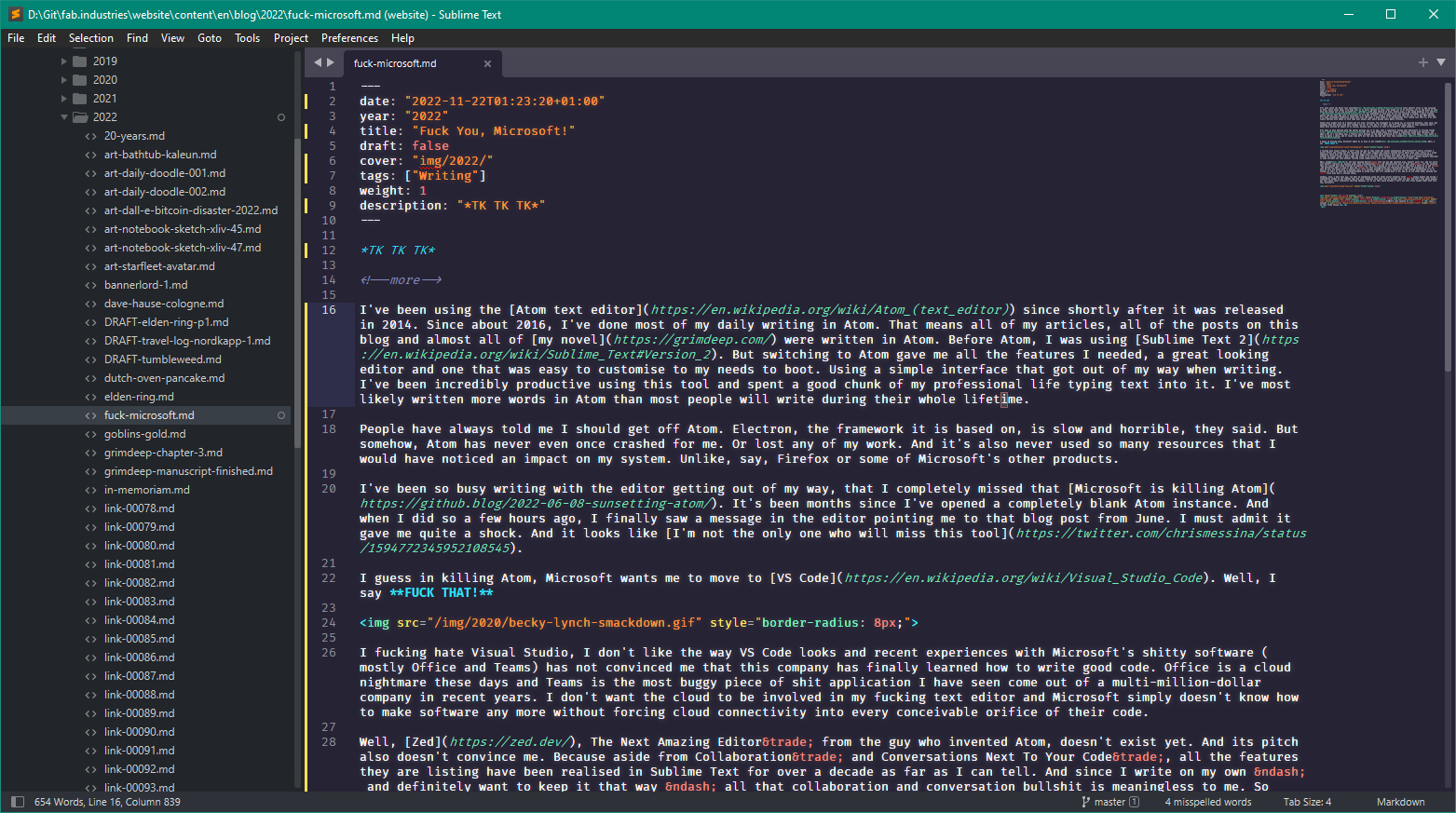1456x813 pixels.
Task: Open the Selection menu
Action: [x=91, y=38]
